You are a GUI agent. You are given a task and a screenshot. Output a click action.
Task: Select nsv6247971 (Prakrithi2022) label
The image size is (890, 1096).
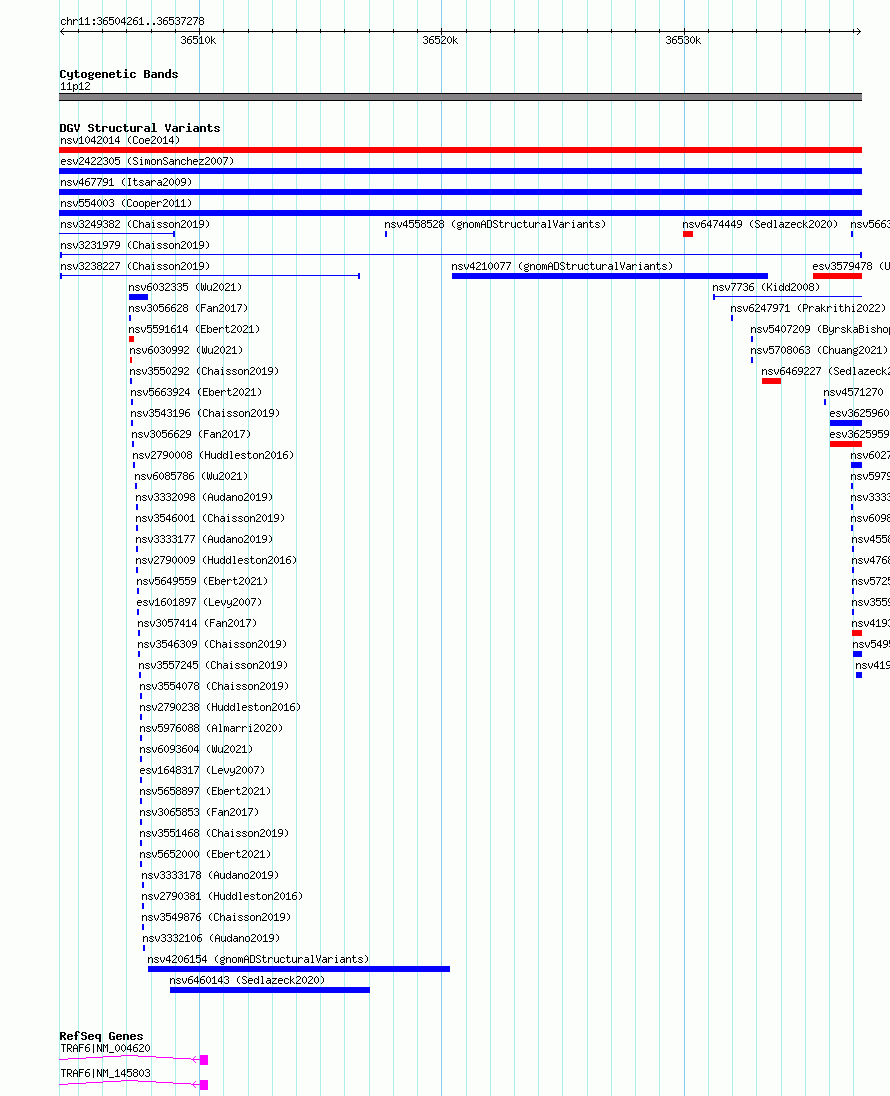[x=808, y=308]
